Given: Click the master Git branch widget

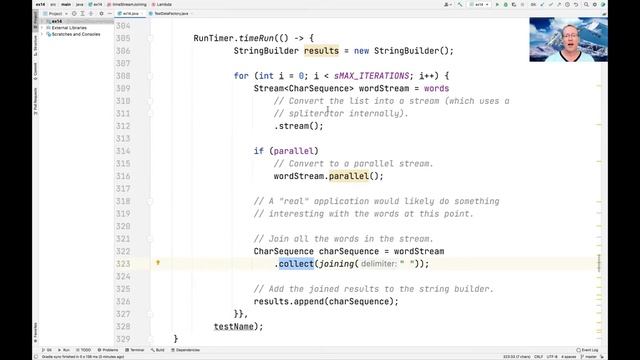Looking at the screenshot, I should pyautogui.click(x=589, y=357).
